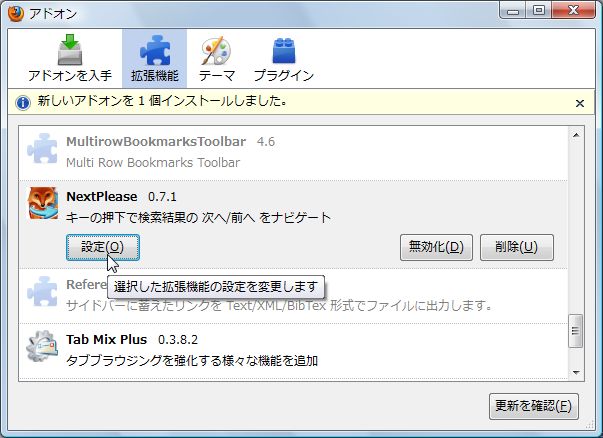
Task: Click the scrollbar thumb in add-on list
Action: pyautogui.click(x=576, y=331)
